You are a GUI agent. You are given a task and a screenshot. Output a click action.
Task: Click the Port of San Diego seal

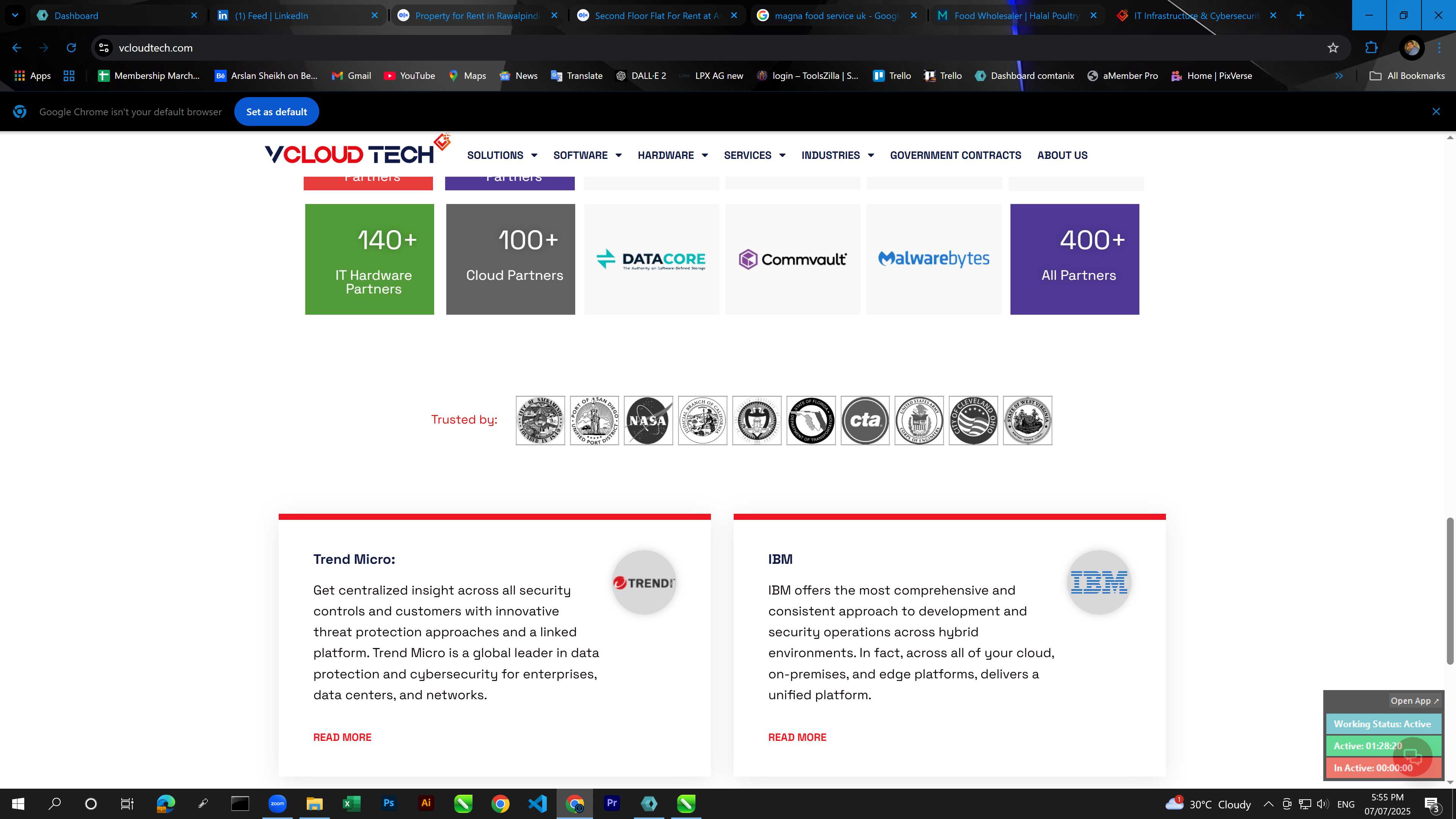594,420
